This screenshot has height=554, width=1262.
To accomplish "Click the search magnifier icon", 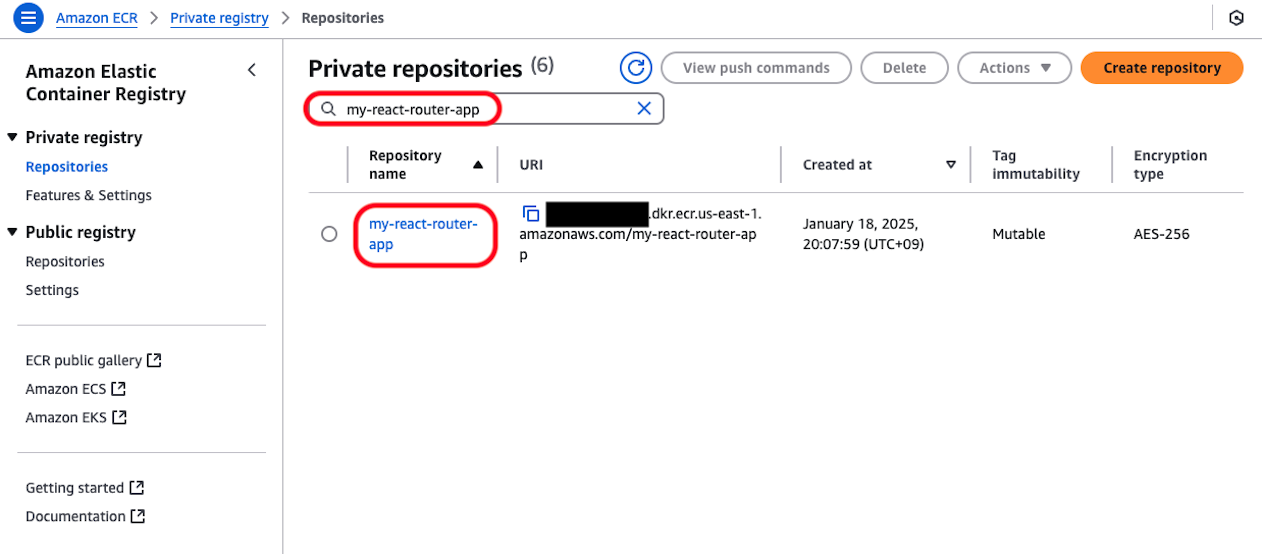I will click(327, 109).
